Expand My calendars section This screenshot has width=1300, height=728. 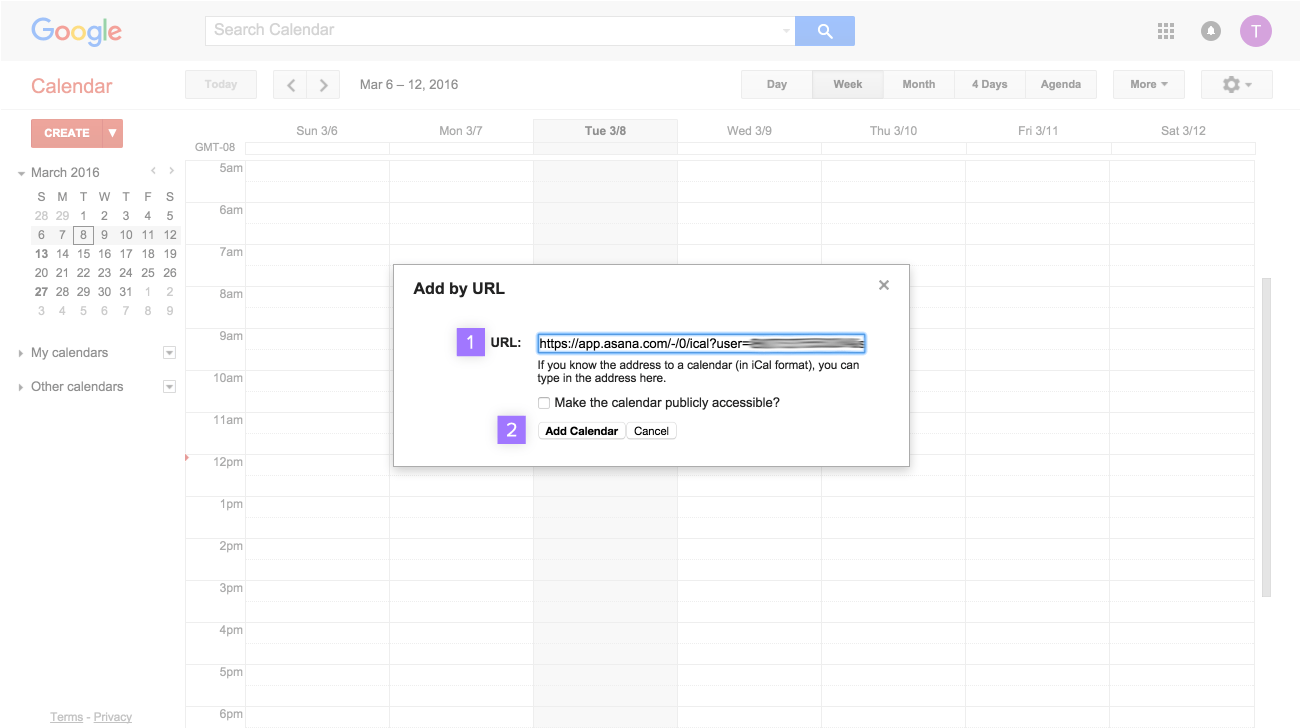[21, 353]
